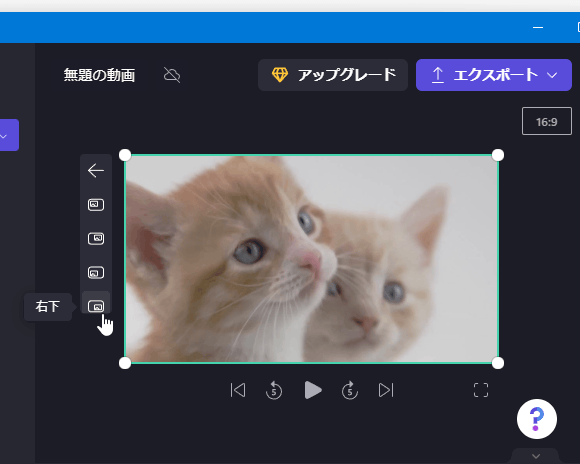Click the top-left resize handle of the video
The image size is (580, 464).
[x=125, y=155]
